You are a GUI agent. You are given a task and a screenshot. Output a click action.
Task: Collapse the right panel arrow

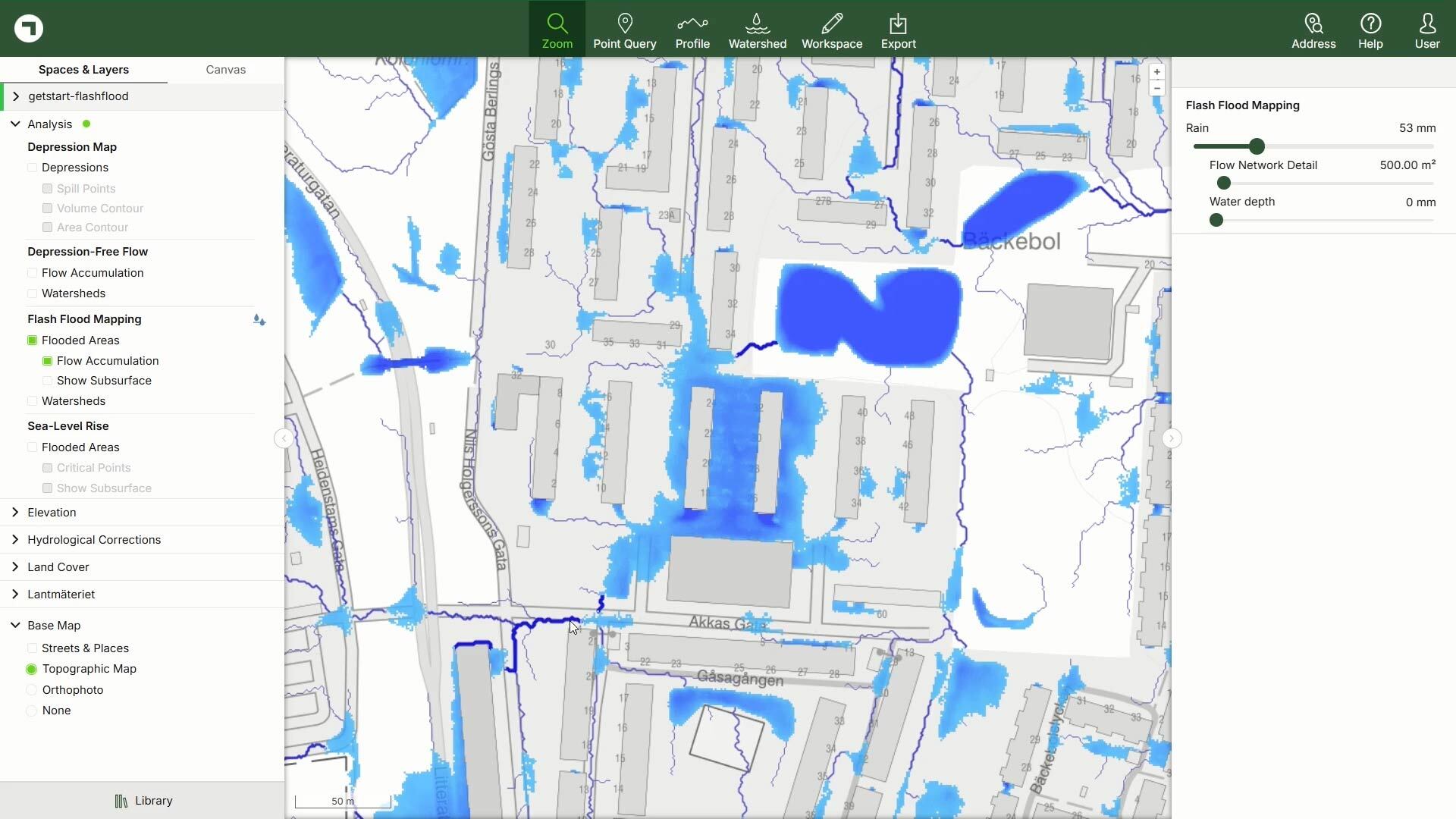pos(1171,438)
